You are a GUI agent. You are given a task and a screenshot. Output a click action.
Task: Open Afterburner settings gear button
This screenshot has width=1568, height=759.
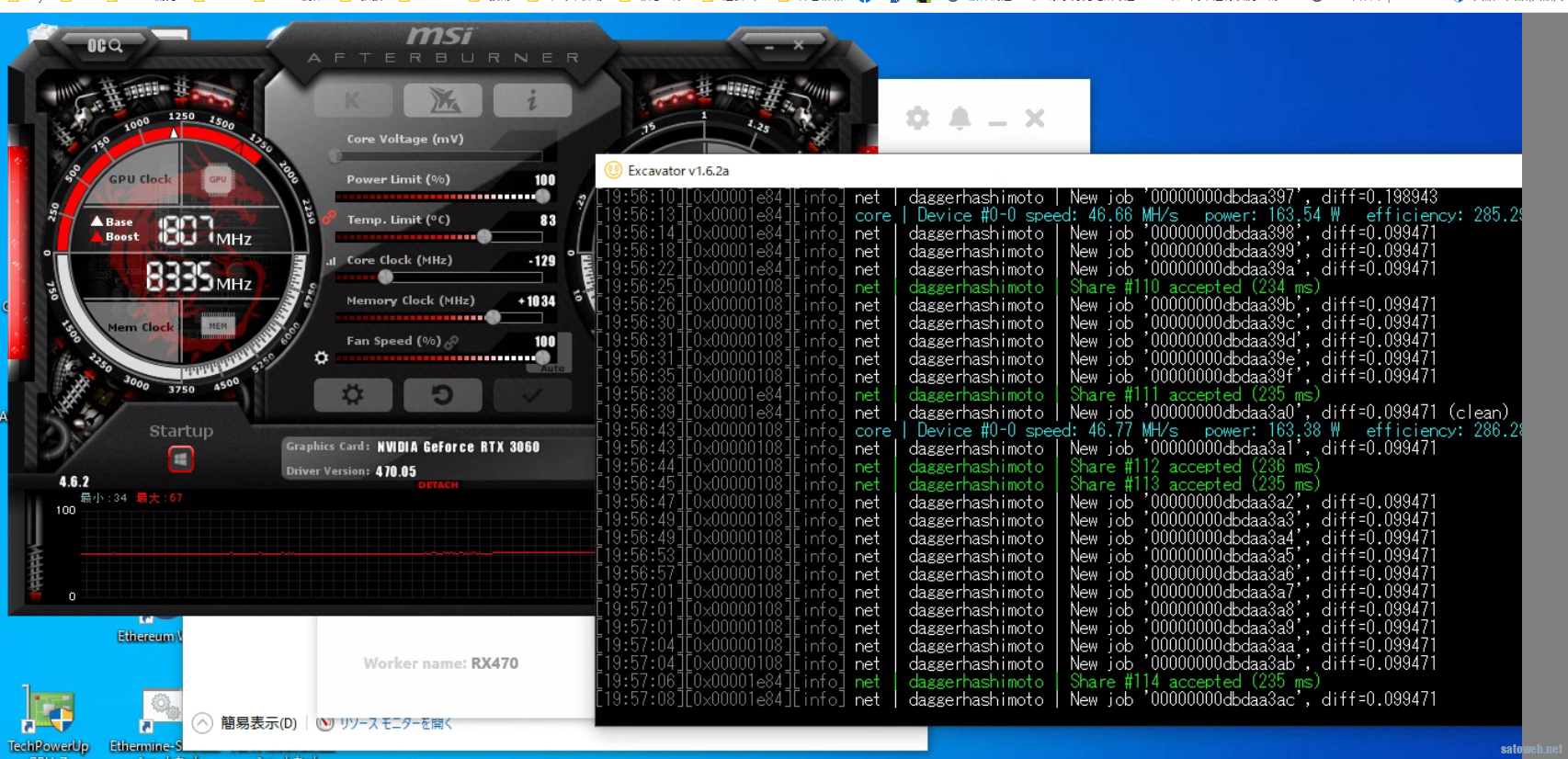(x=353, y=395)
